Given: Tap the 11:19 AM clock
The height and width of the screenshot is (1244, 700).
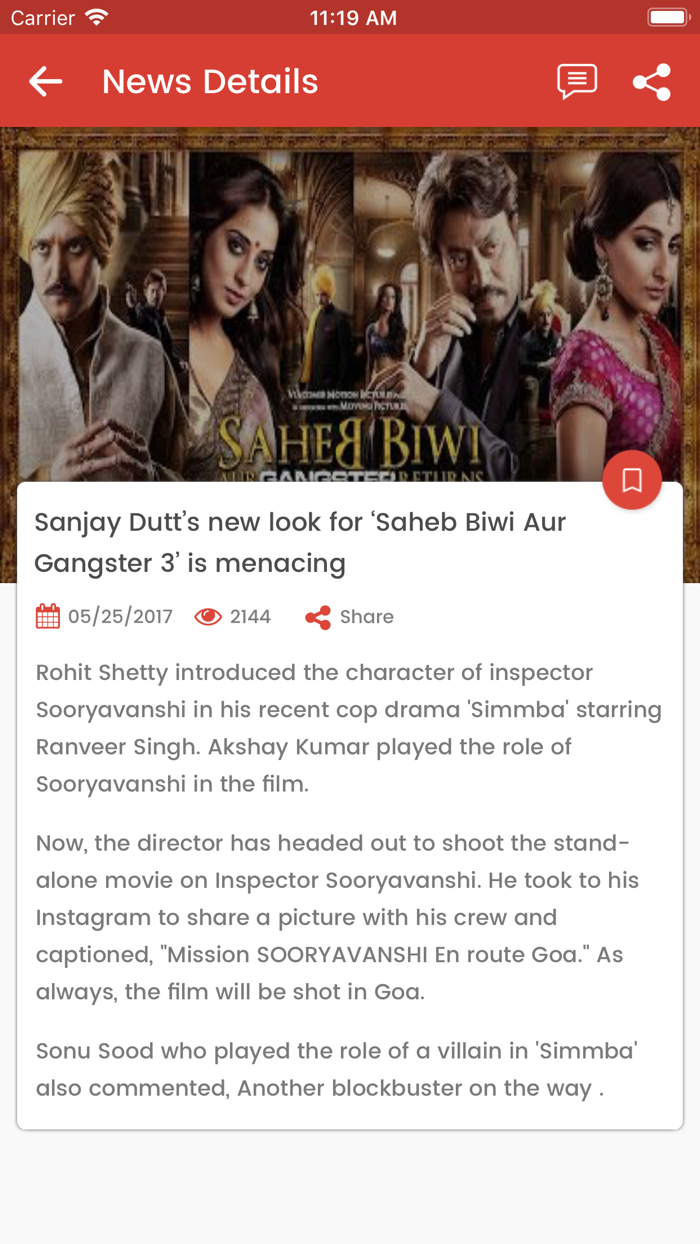Looking at the screenshot, I should 353,17.
